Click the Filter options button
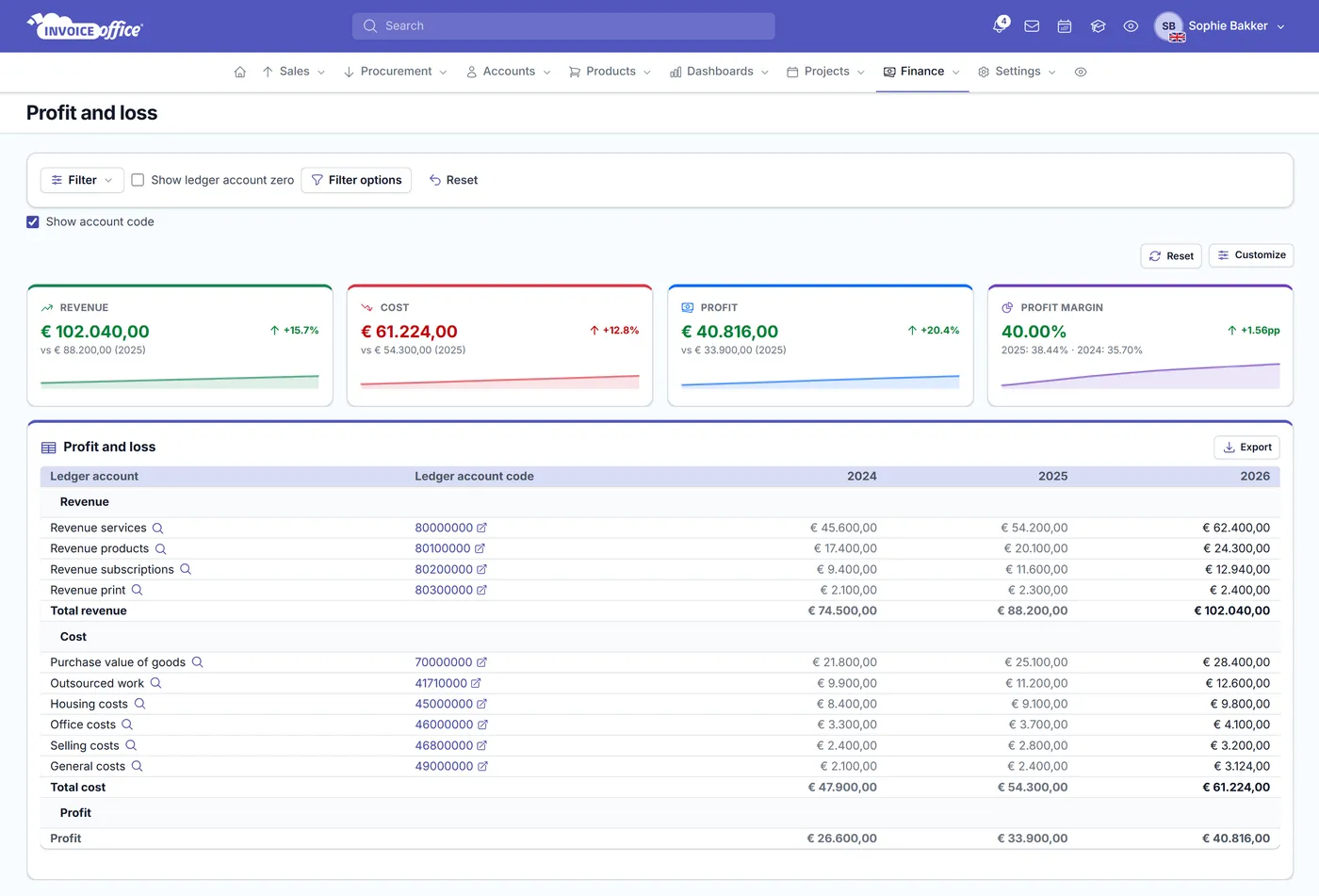The image size is (1319, 896). 356,180
